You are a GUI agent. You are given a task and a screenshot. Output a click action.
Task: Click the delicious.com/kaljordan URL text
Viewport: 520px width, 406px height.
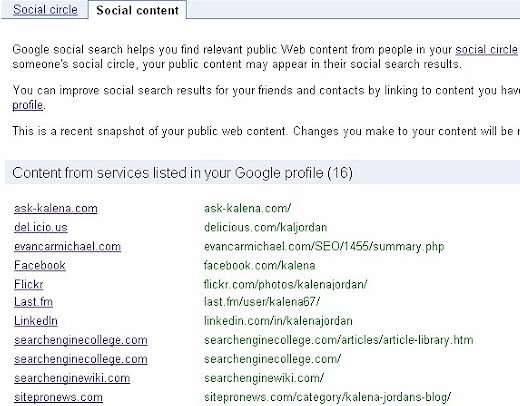click(x=265, y=227)
